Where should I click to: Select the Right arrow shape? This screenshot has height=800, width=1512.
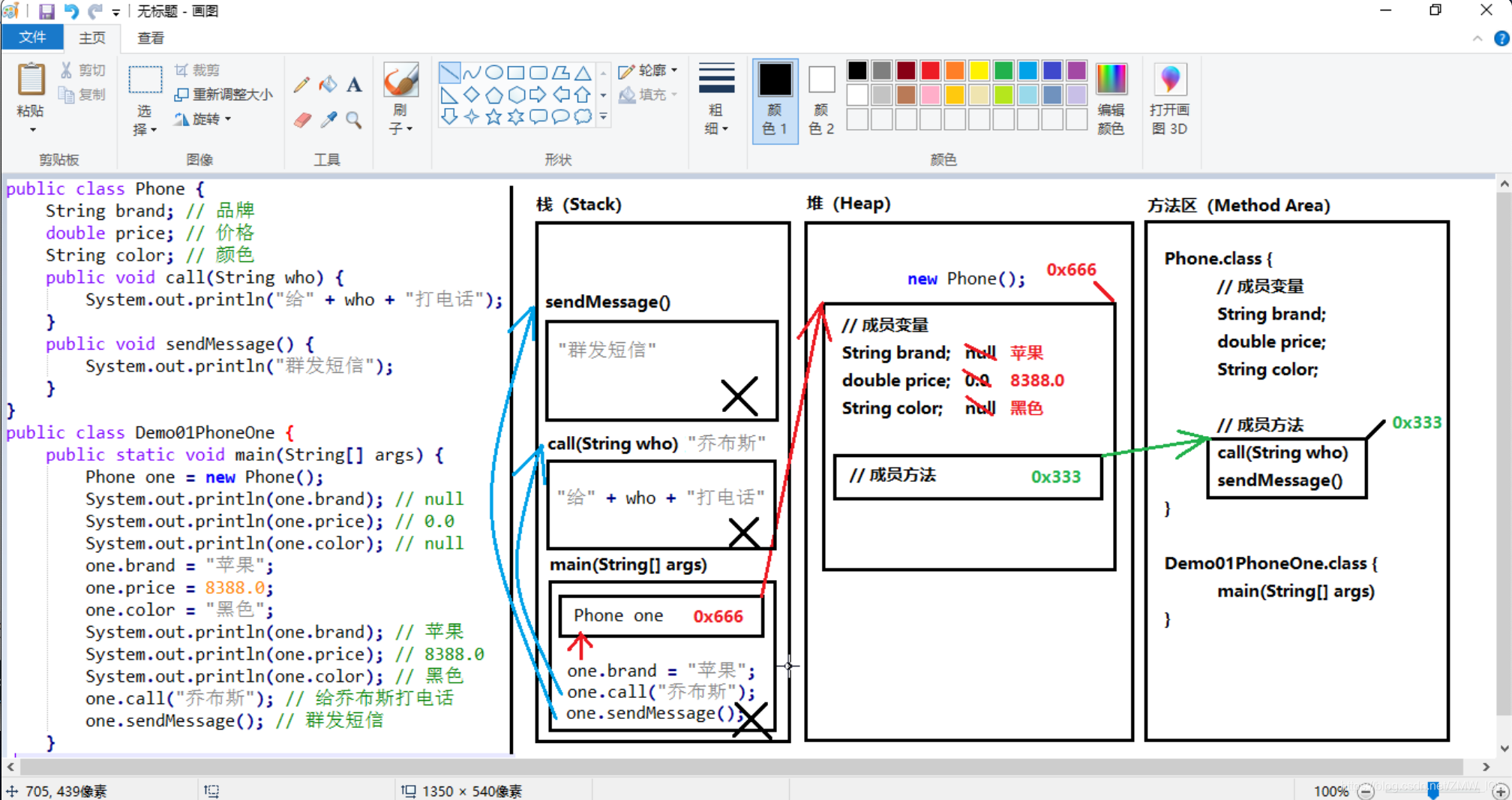coord(538,95)
